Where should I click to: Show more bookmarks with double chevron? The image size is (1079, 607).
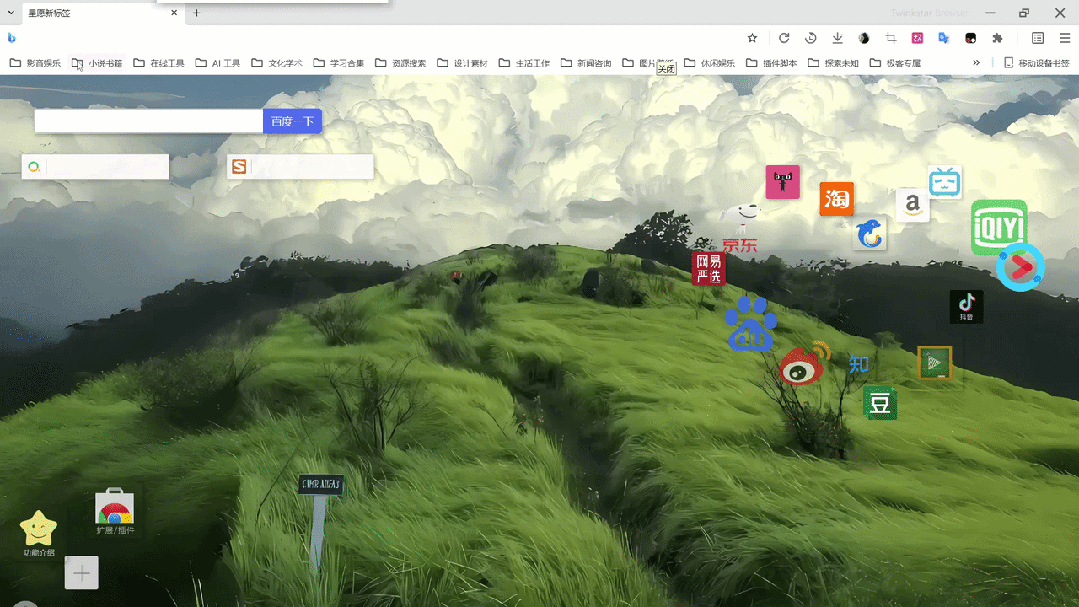point(976,63)
